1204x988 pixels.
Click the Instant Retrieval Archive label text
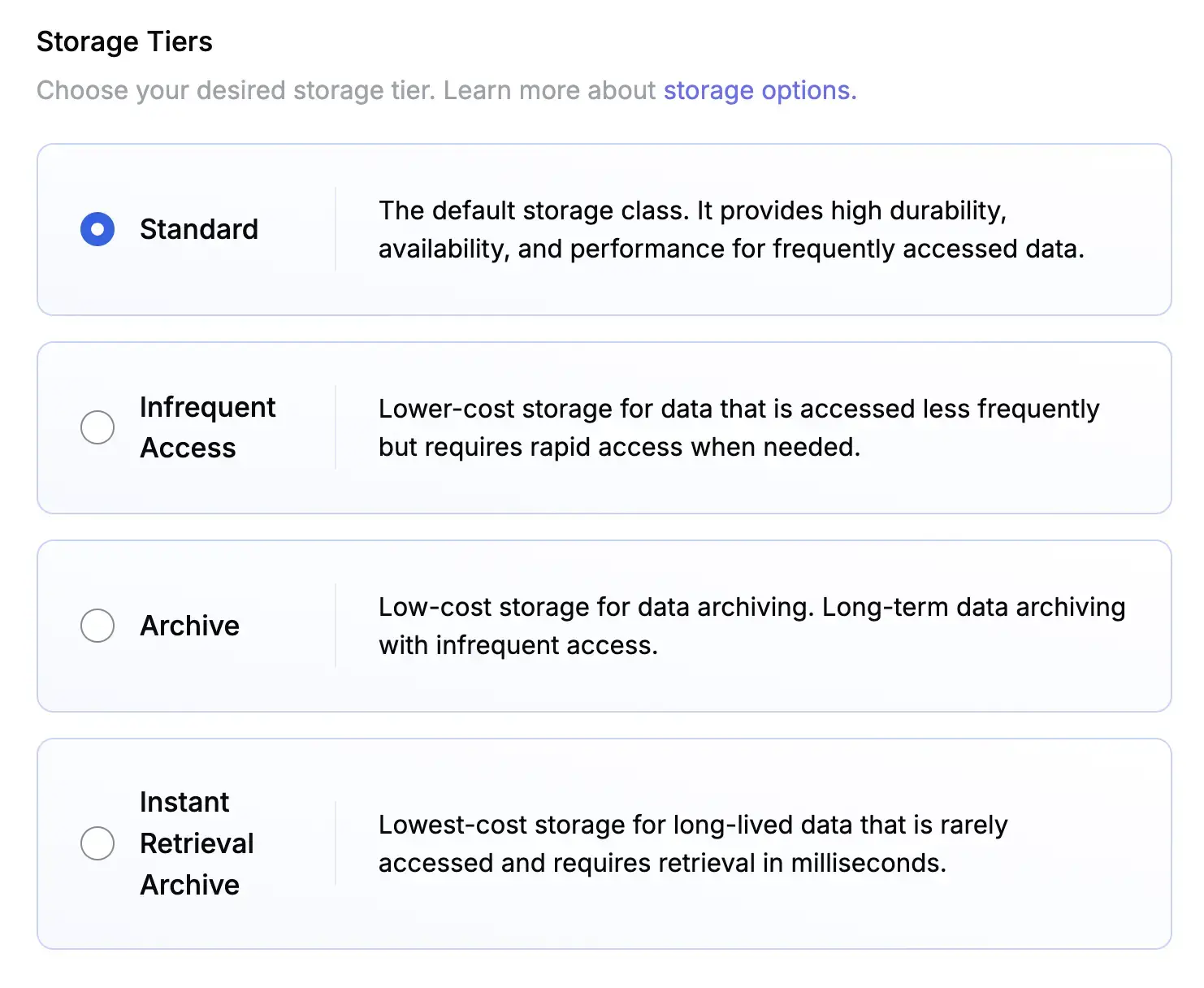click(x=197, y=843)
